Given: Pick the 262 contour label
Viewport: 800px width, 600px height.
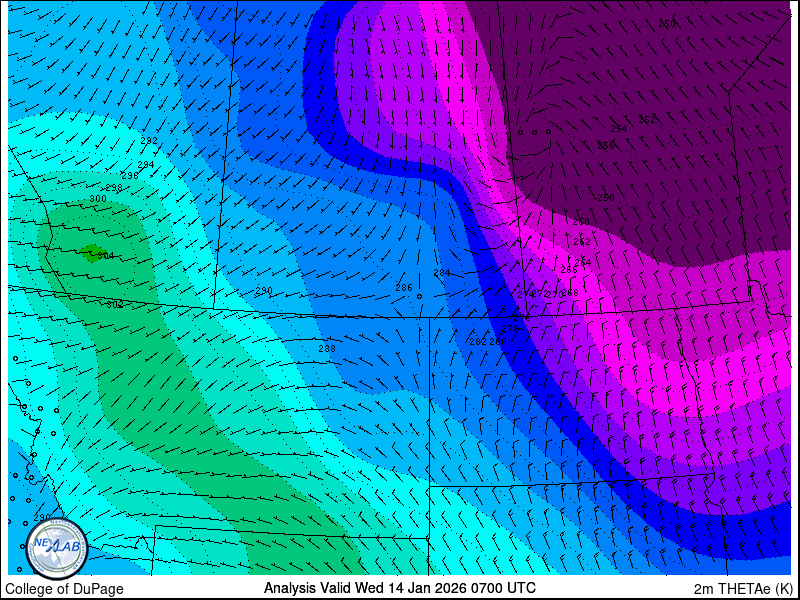Looking at the screenshot, I should click(582, 241).
